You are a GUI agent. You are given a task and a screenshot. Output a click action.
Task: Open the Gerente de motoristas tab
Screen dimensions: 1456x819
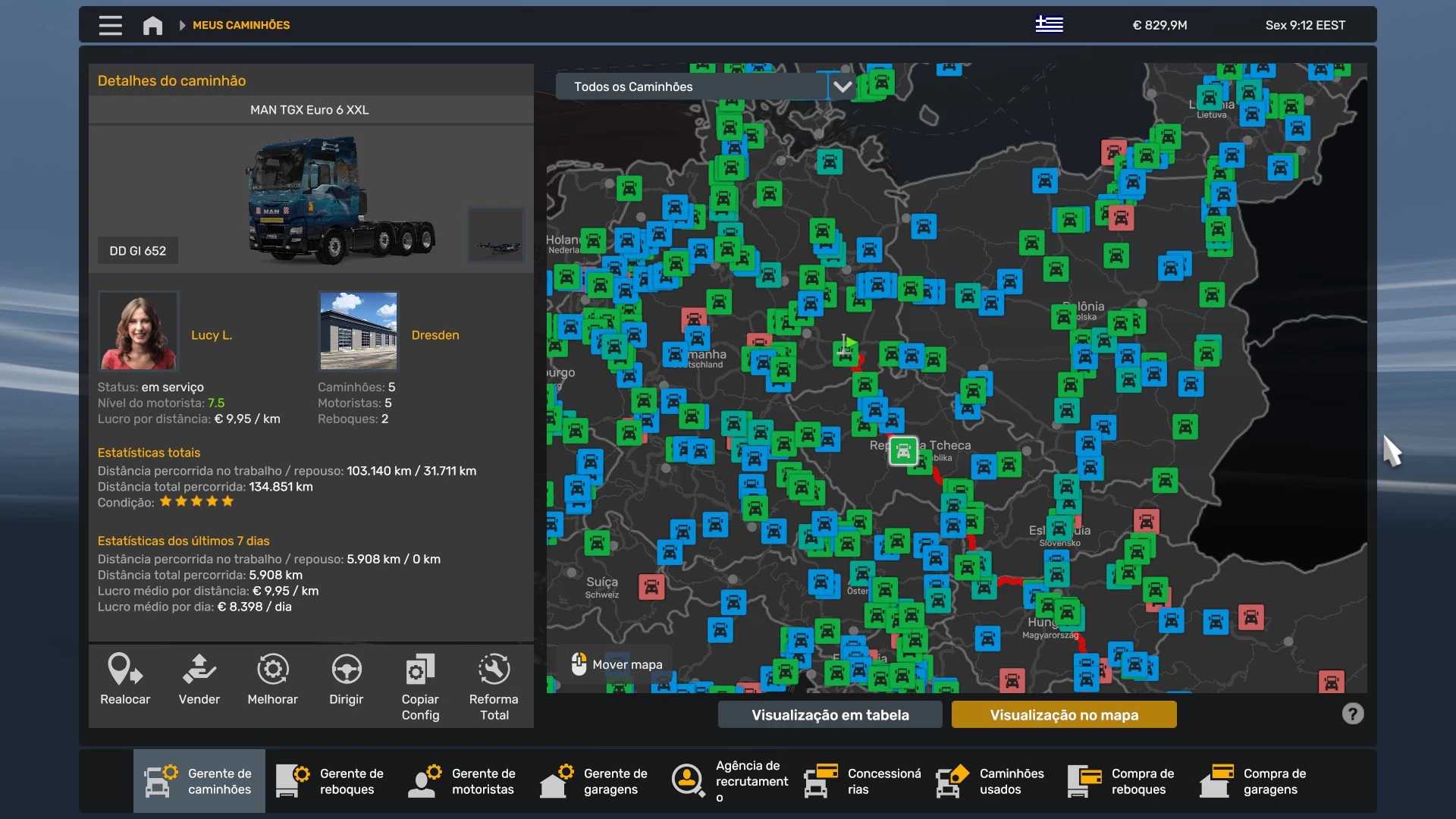point(463,781)
